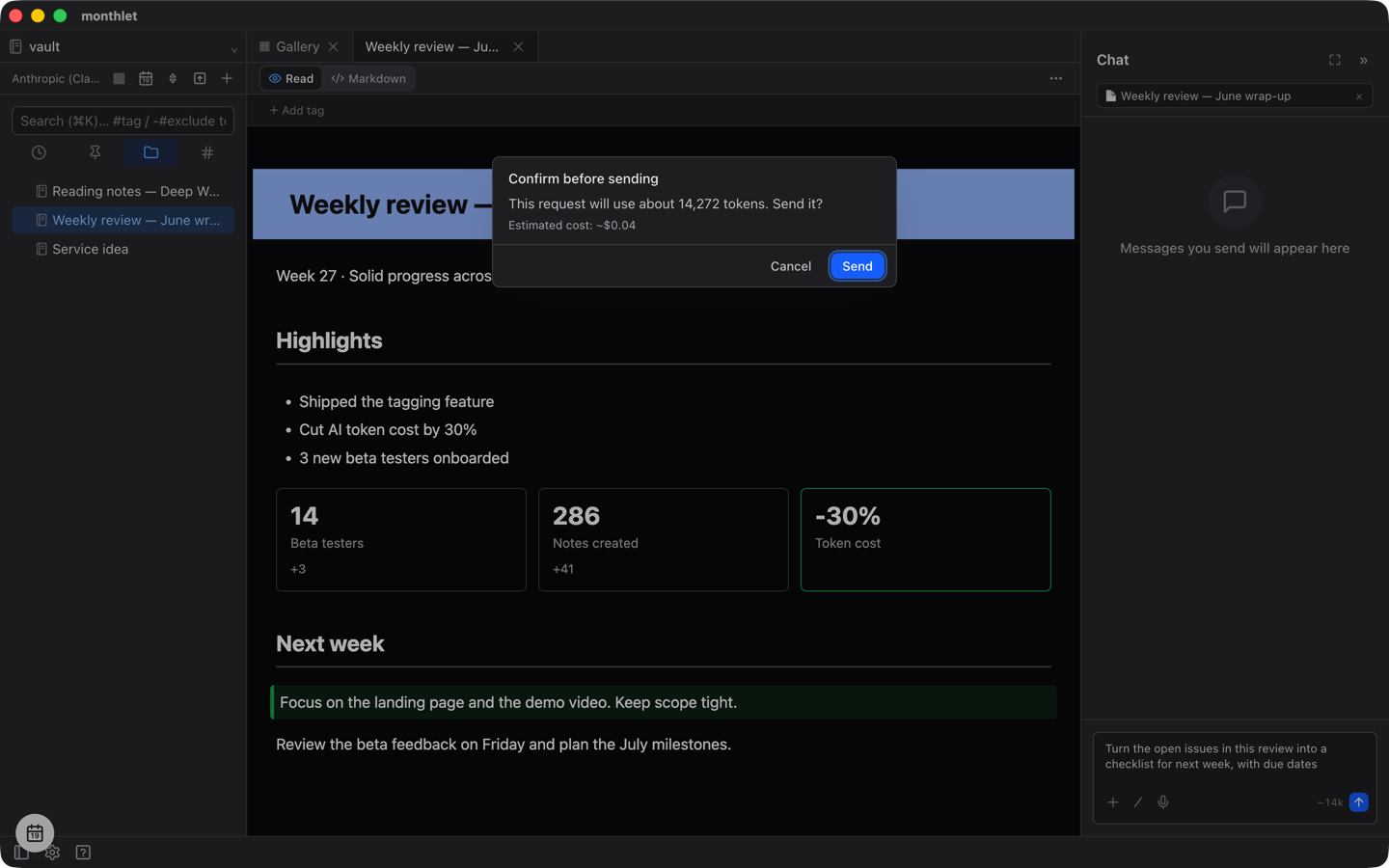Open the daily note calendar icon in sidebar toolbar

[x=146, y=79]
